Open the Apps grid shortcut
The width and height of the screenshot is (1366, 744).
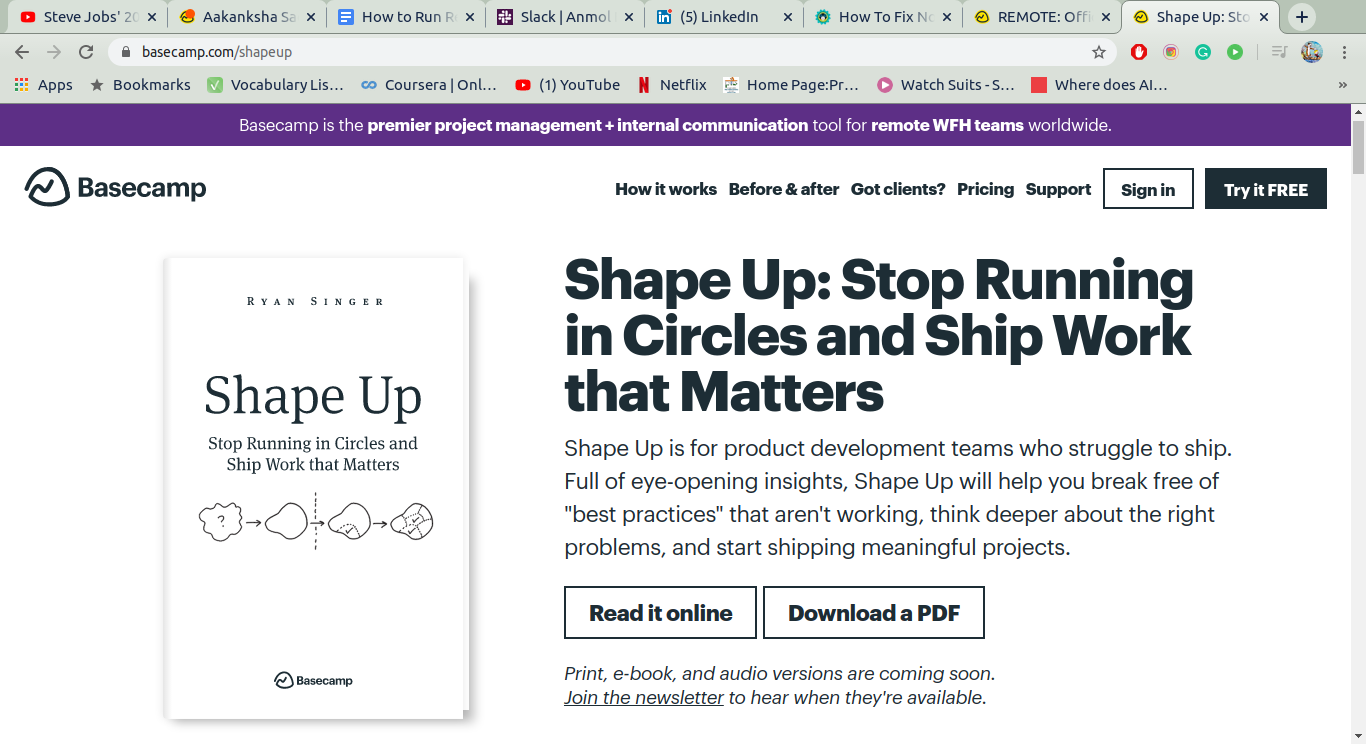click(x=43, y=85)
